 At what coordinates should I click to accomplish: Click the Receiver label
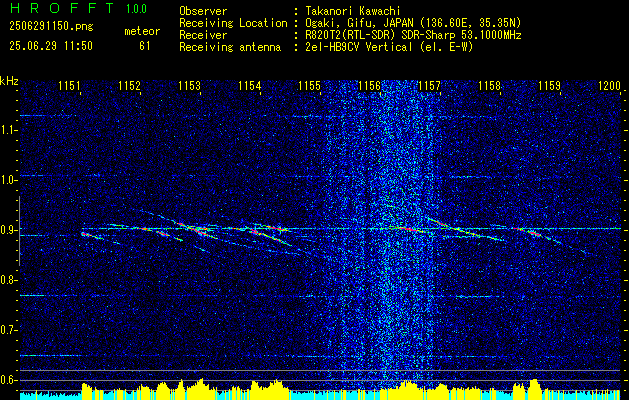(x=203, y=35)
